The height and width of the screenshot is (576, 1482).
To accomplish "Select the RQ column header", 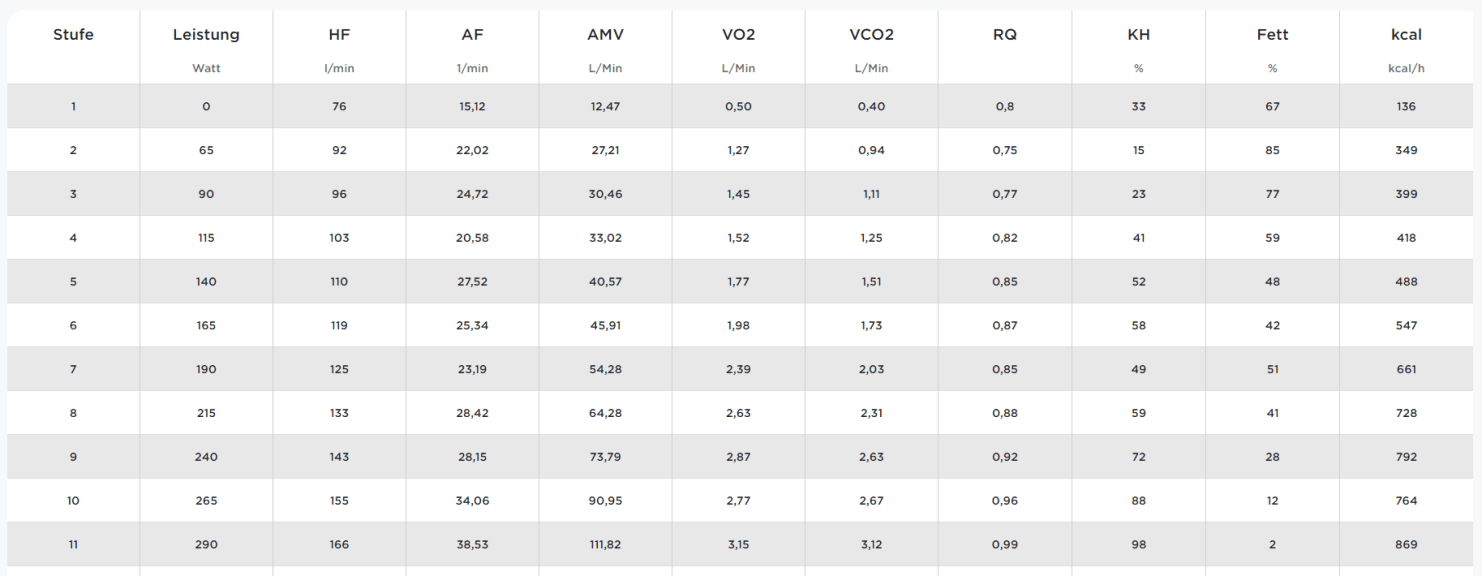I will tap(1005, 35).
